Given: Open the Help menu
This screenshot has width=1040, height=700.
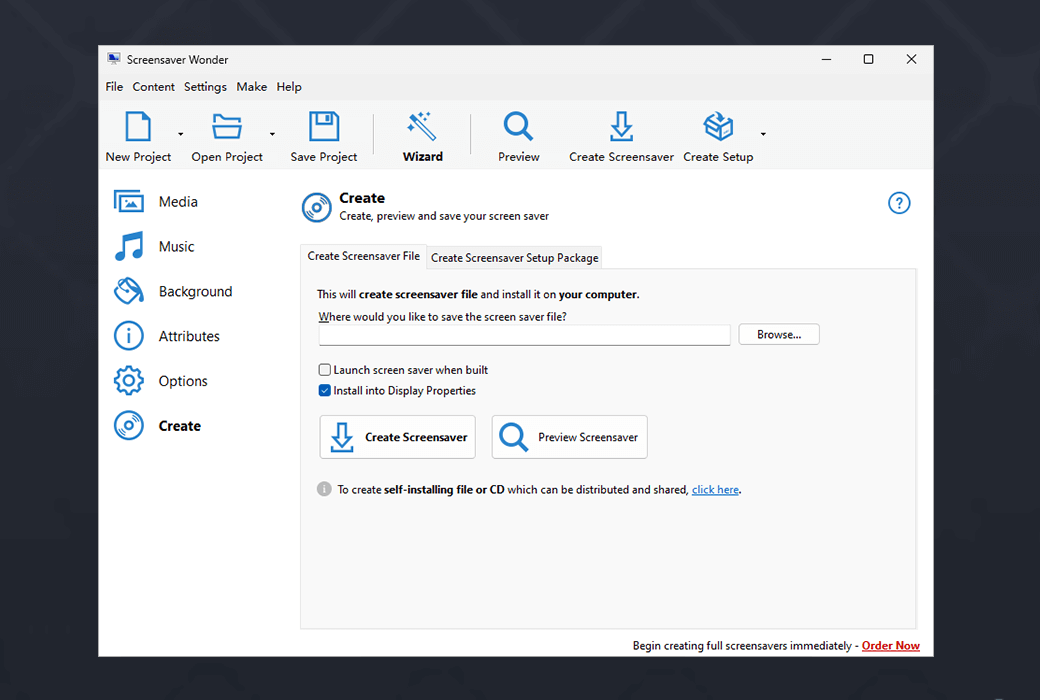Looking at the screenshot, I should click(x=289, y=87).
